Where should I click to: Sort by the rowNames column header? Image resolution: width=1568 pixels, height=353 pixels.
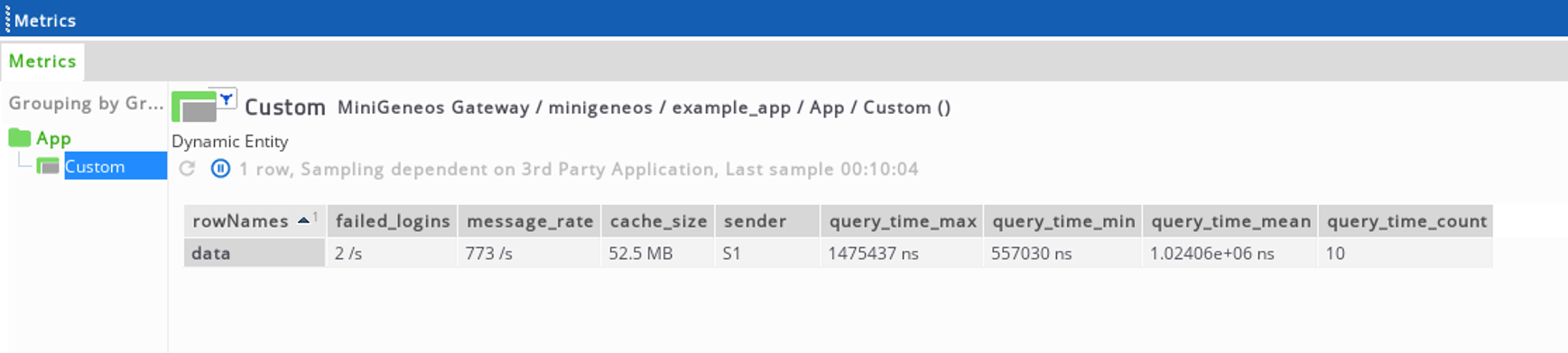click(255, 221)
